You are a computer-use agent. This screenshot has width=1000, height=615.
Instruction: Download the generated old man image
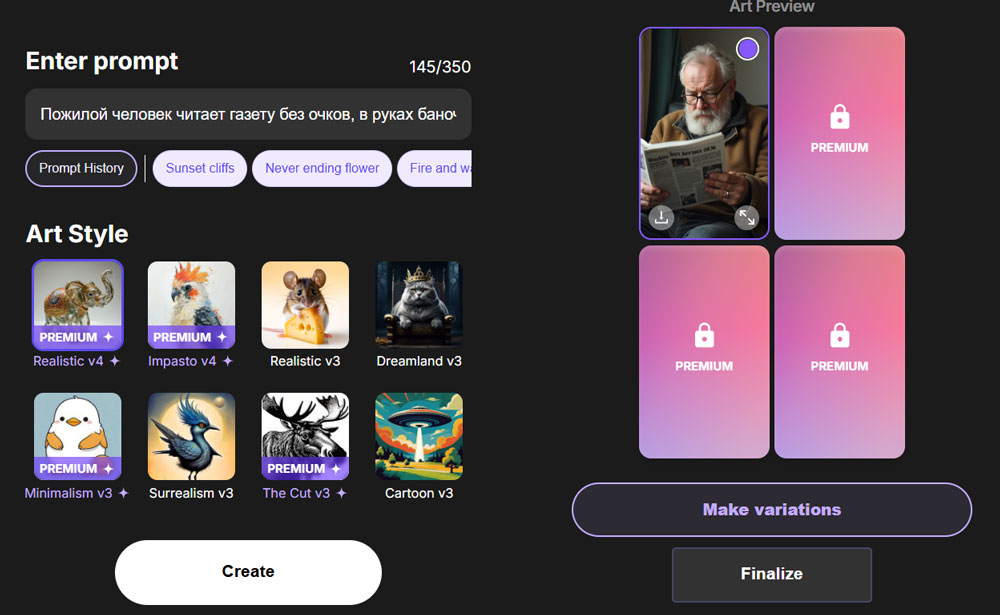[x=661, y=218]
